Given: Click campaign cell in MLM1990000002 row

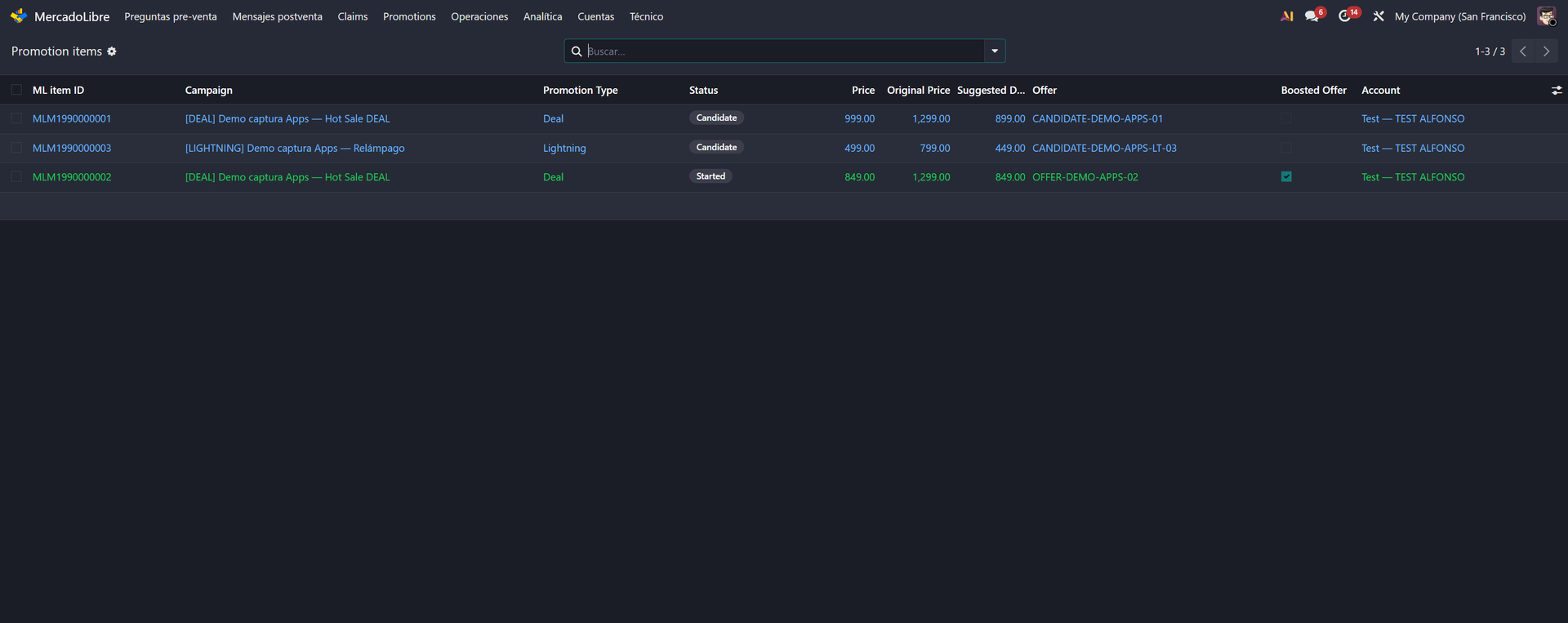Looking at the screenshot, I should 287,177.
